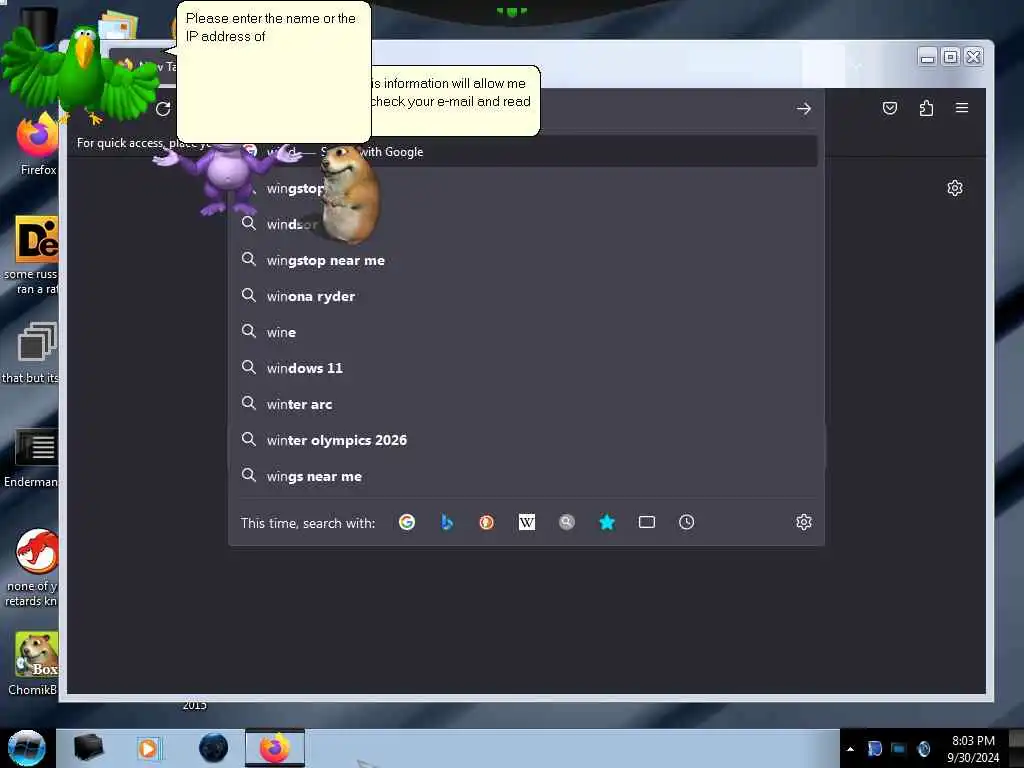Screen dimensions: 1024x768
Task: Open the Save to Pocket icon
Action: (x=889, y=108)
